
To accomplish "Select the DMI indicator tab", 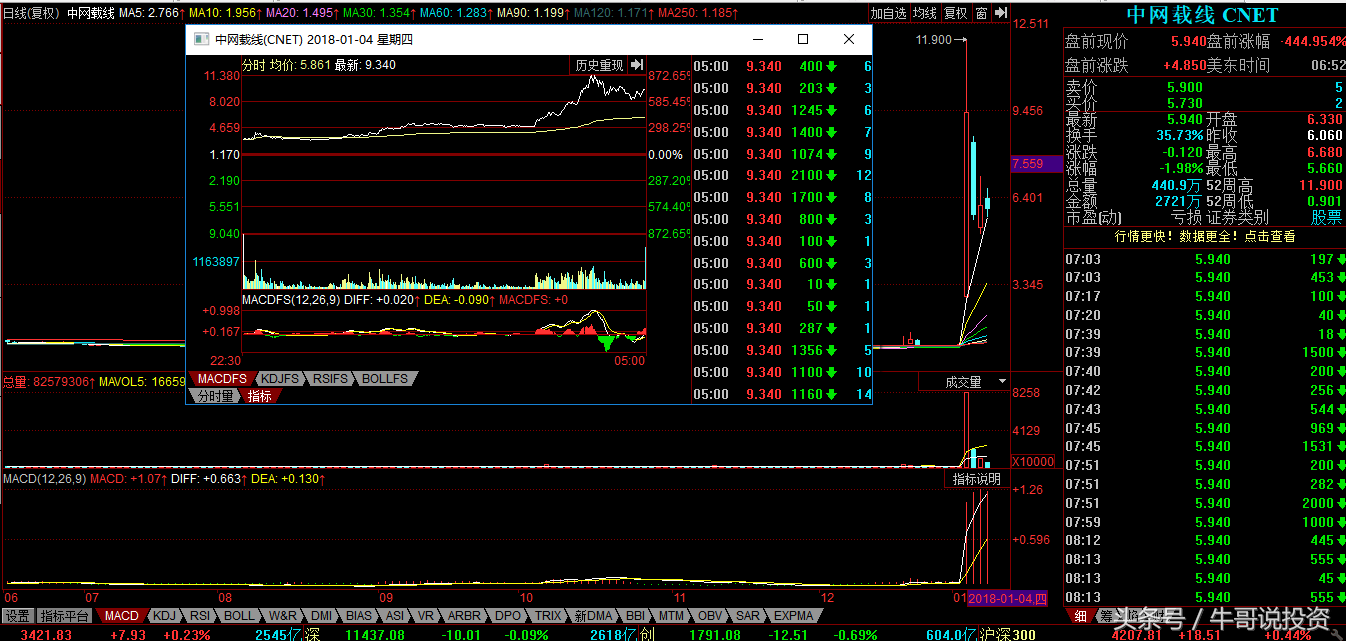I will [321, 615].
